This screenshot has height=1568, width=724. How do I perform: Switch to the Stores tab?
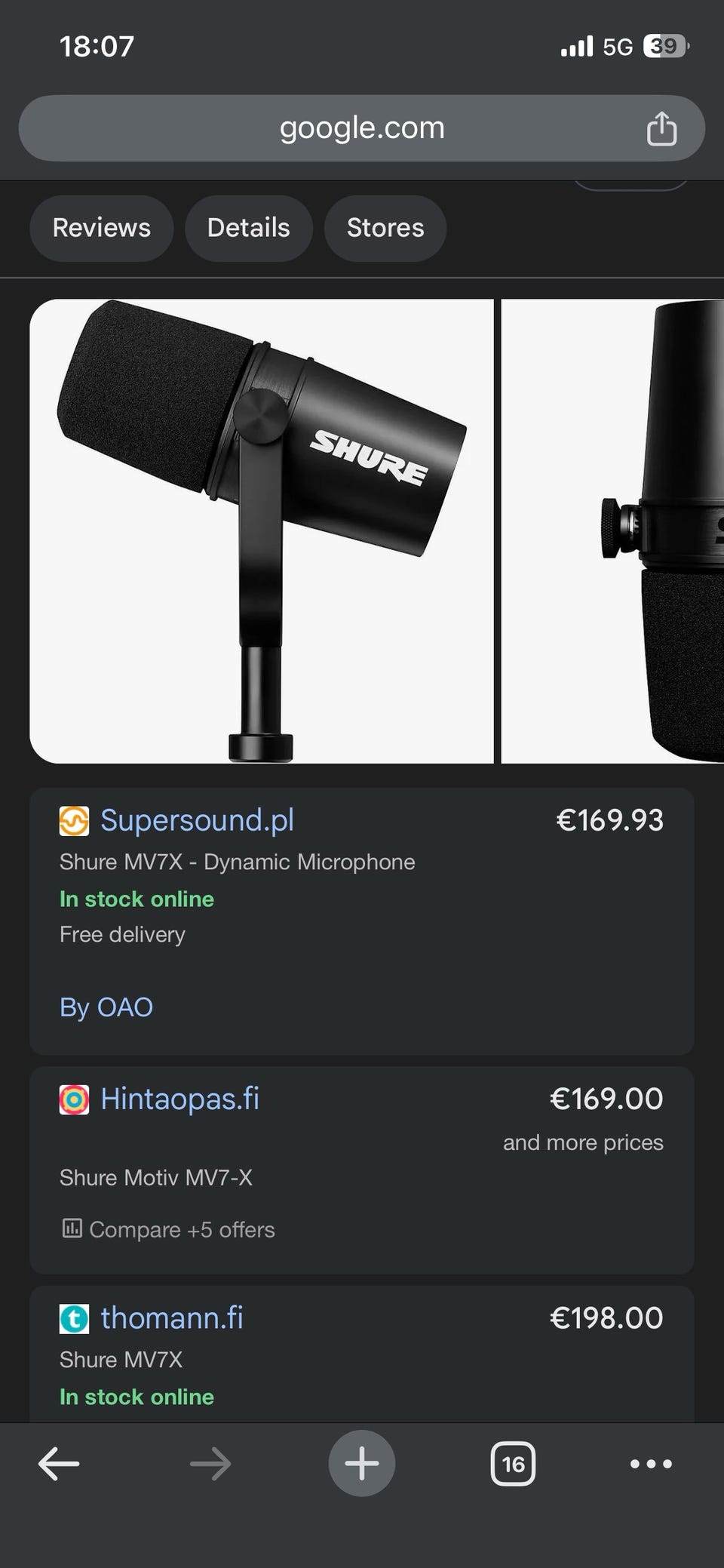pyautogui.click(x=385, y=228)
